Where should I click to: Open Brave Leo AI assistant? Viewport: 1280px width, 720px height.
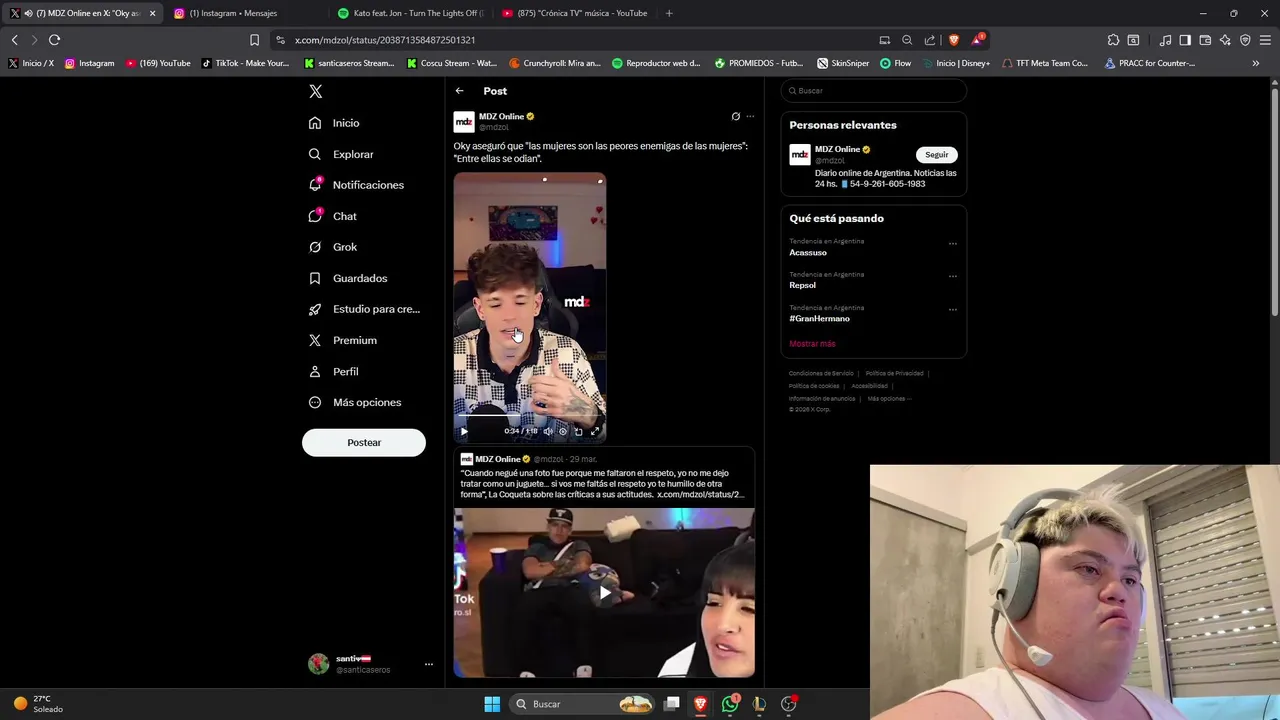pos(1225,40)
